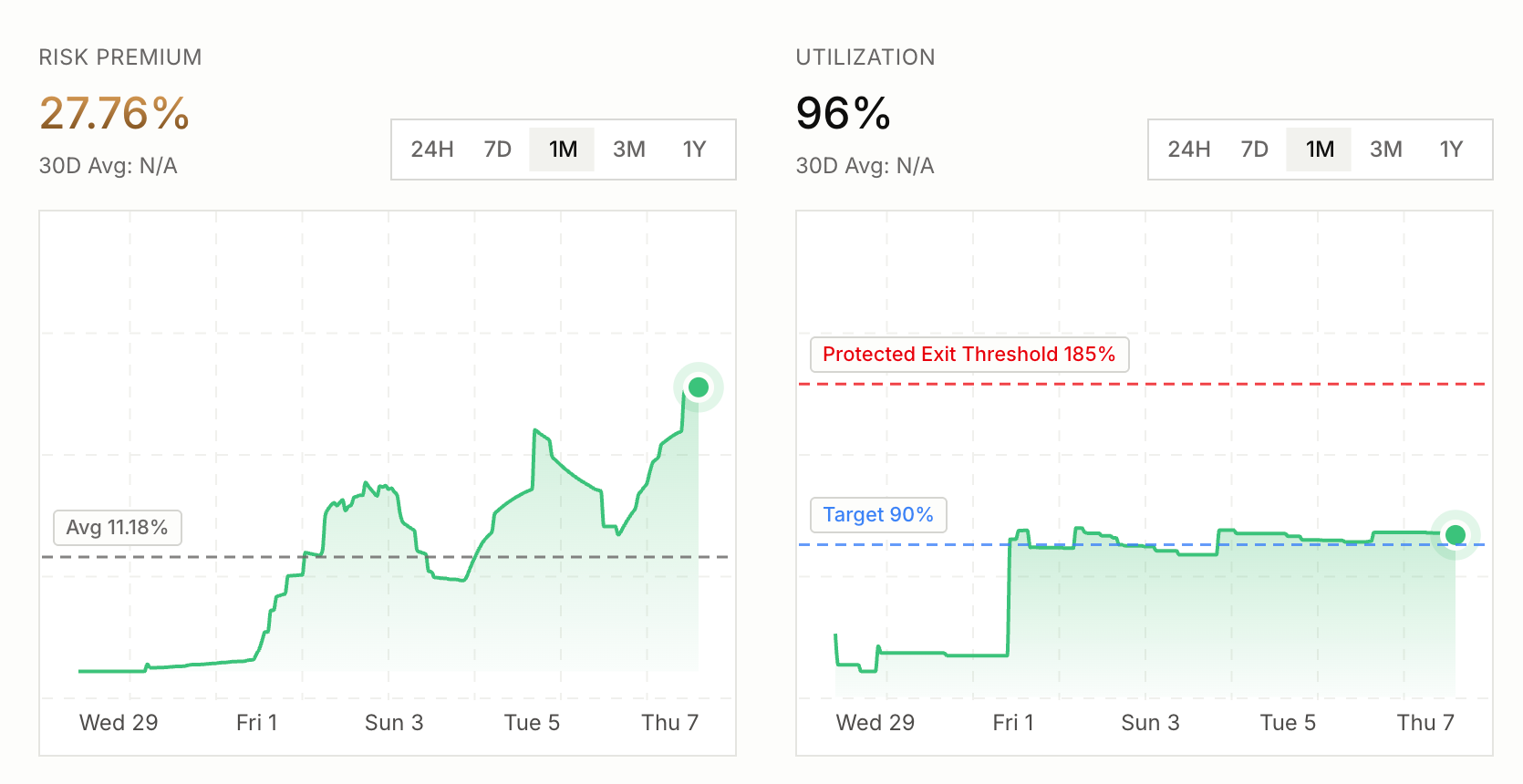Select 3M range for Risk Premium chart
The width and height of the screenshot is (1523, 784).
629,150
